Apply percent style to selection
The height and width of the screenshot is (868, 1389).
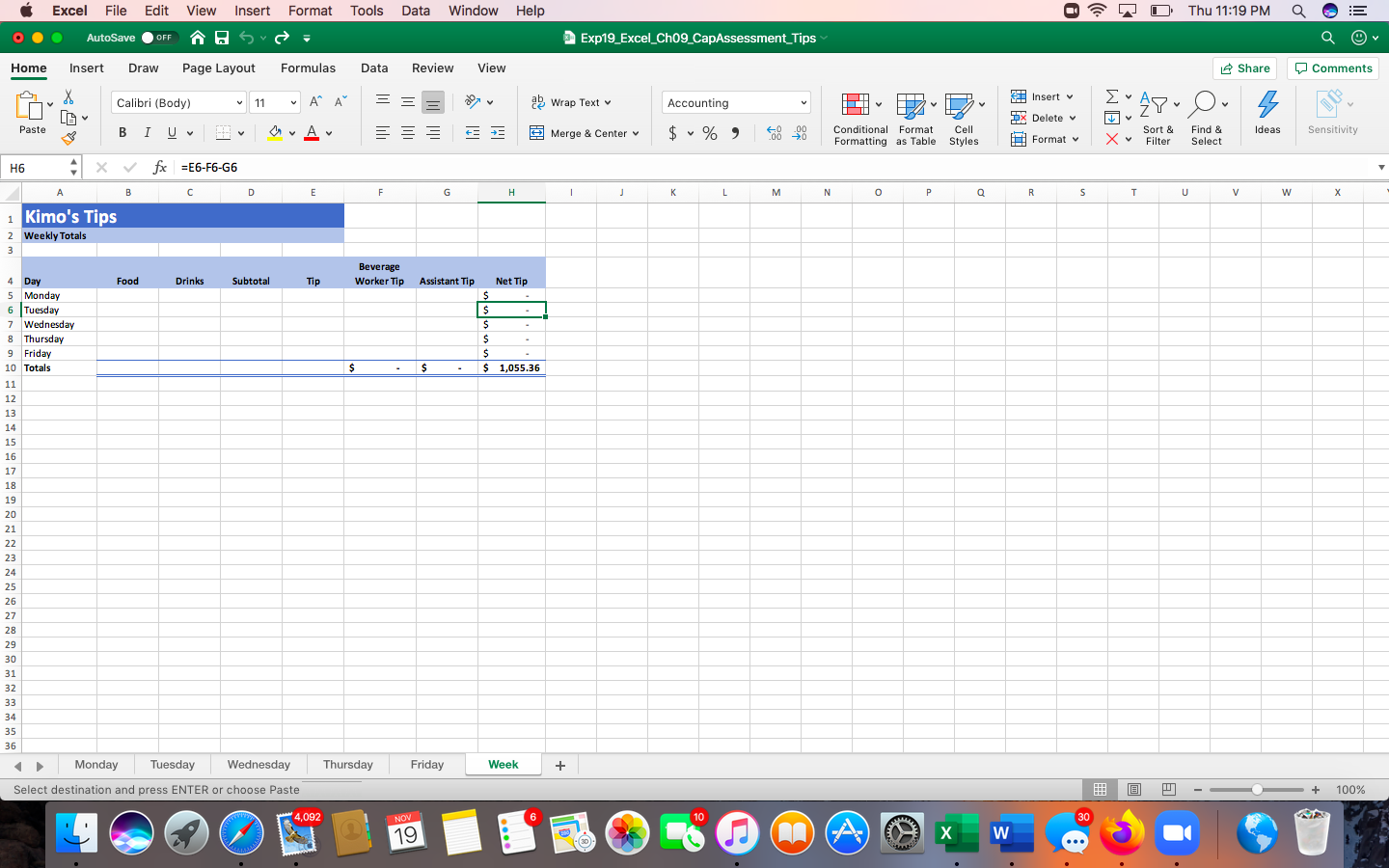(x=709, y=133)
